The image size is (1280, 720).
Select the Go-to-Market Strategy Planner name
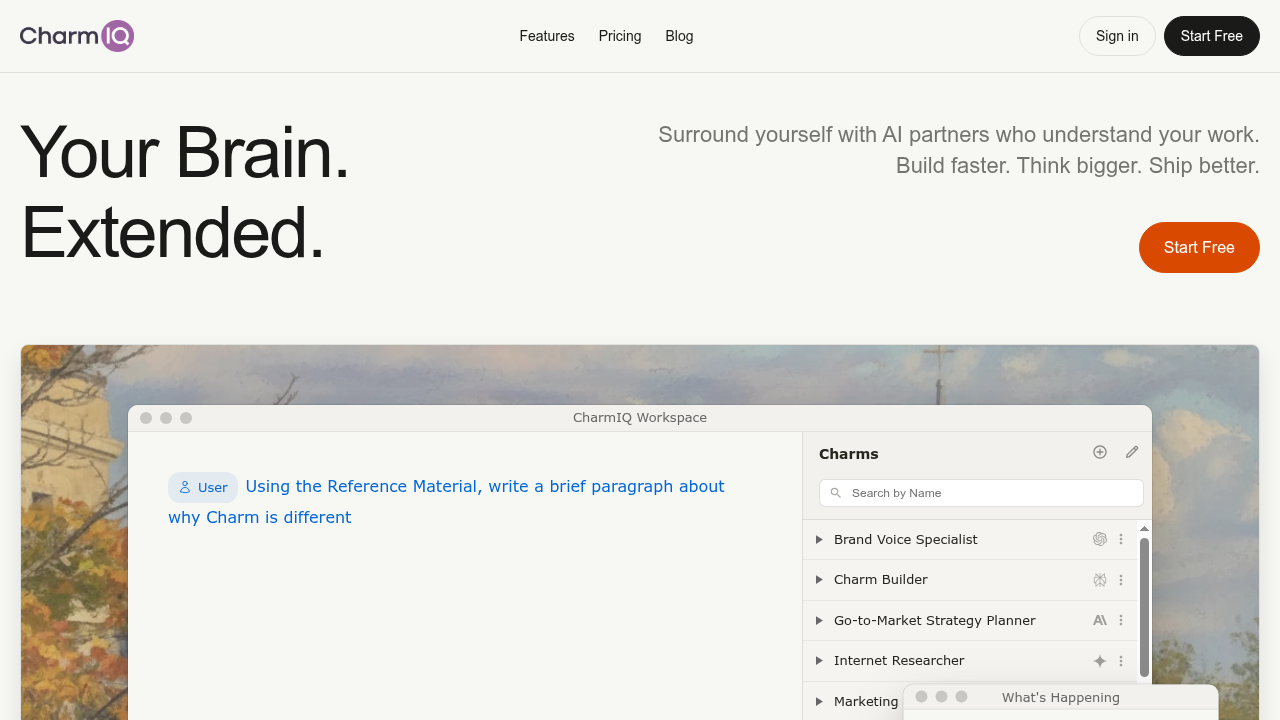[x=935, y=620]
